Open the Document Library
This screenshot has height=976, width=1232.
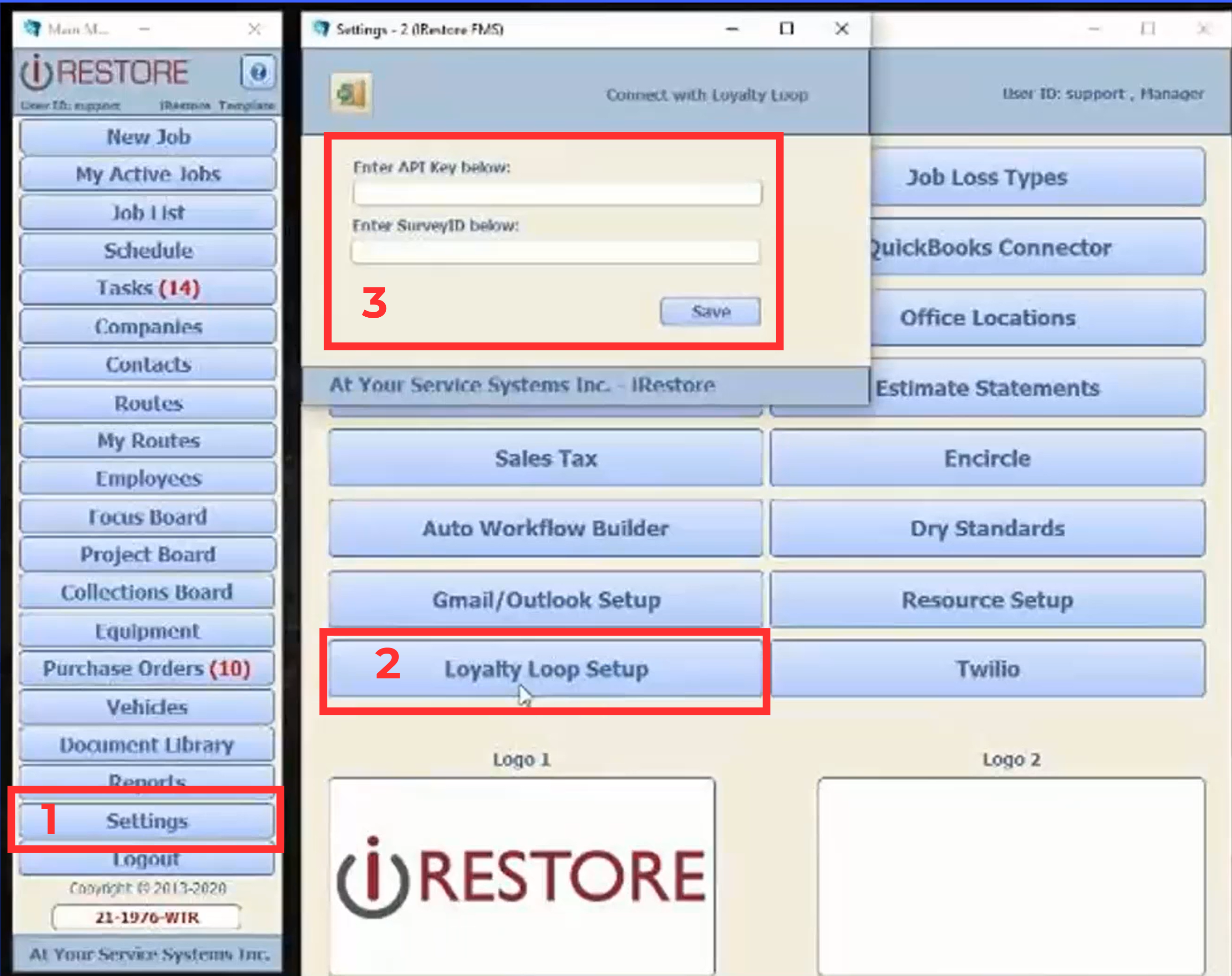(147, 745)
